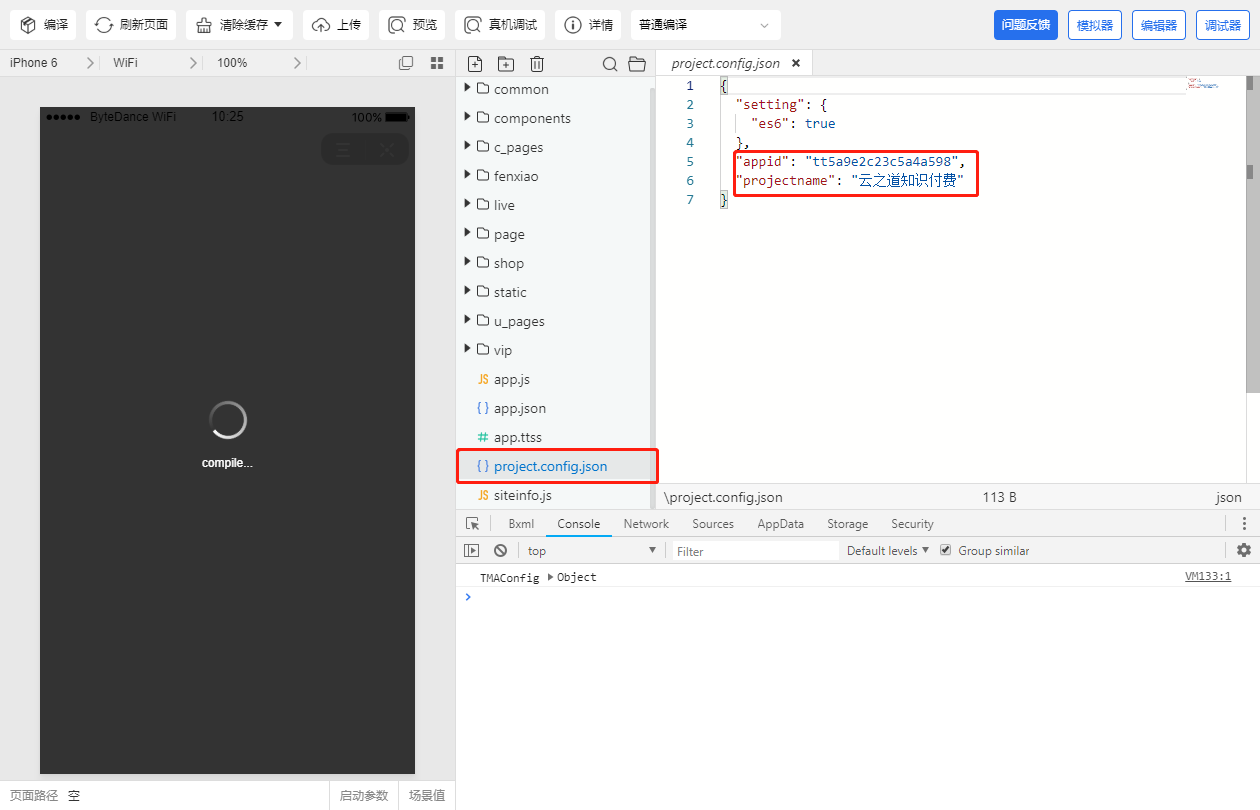
Task: Open devtools more options menu
Action: [x=1244, y=524]
